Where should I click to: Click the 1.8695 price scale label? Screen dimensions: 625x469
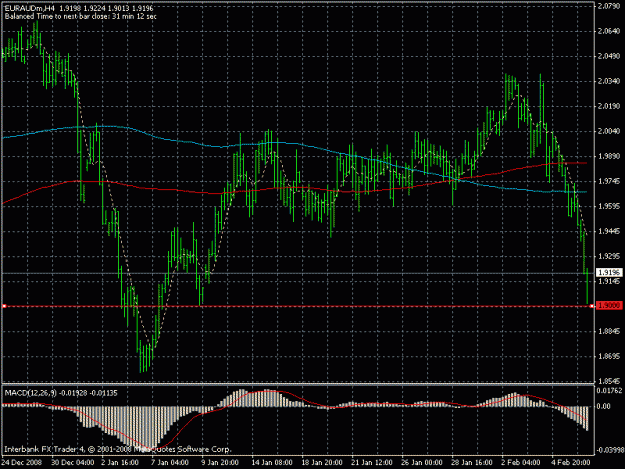pyautogui.click(x=609, y=356)
